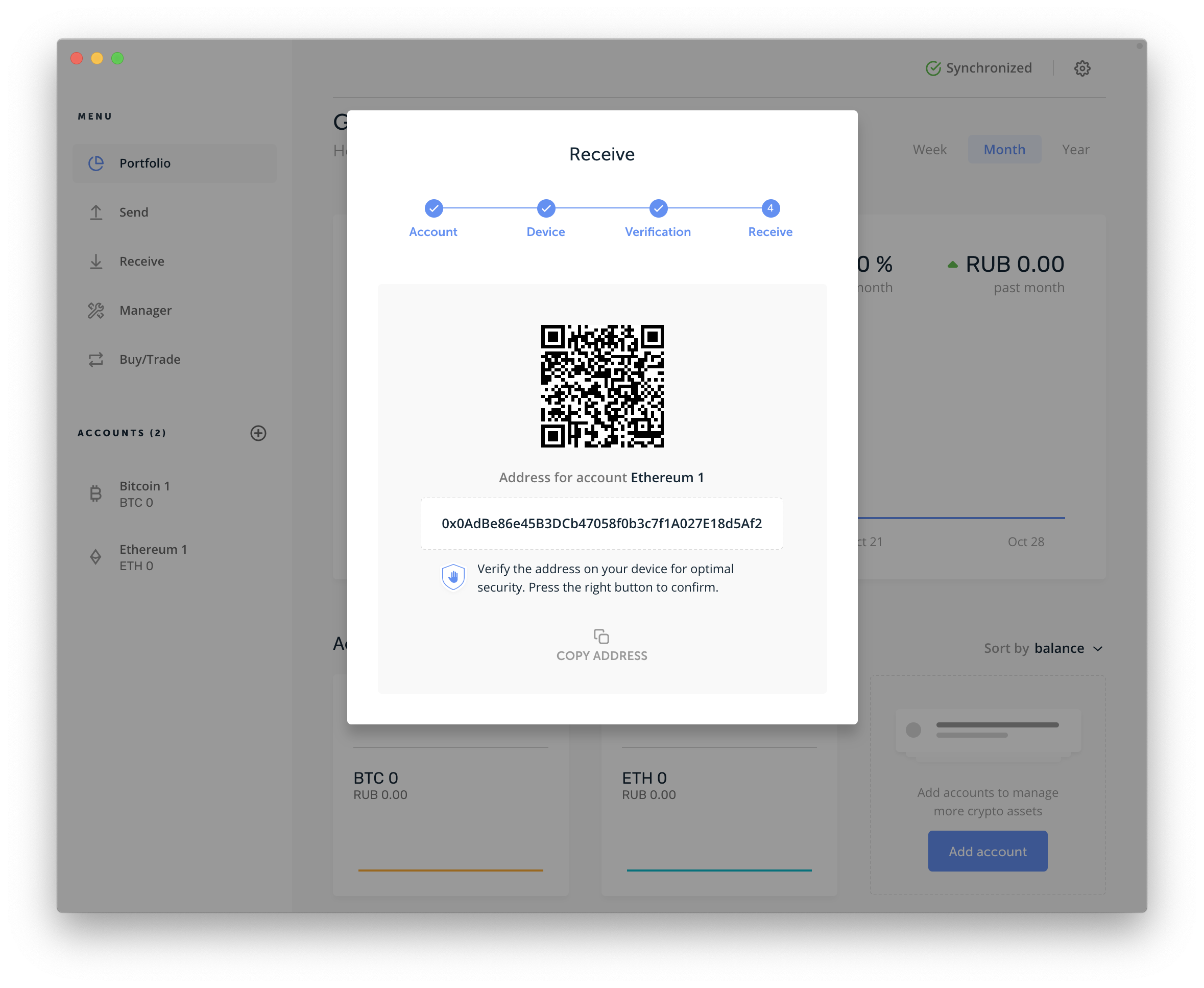Click the QR code image

[x=601, y=386]
